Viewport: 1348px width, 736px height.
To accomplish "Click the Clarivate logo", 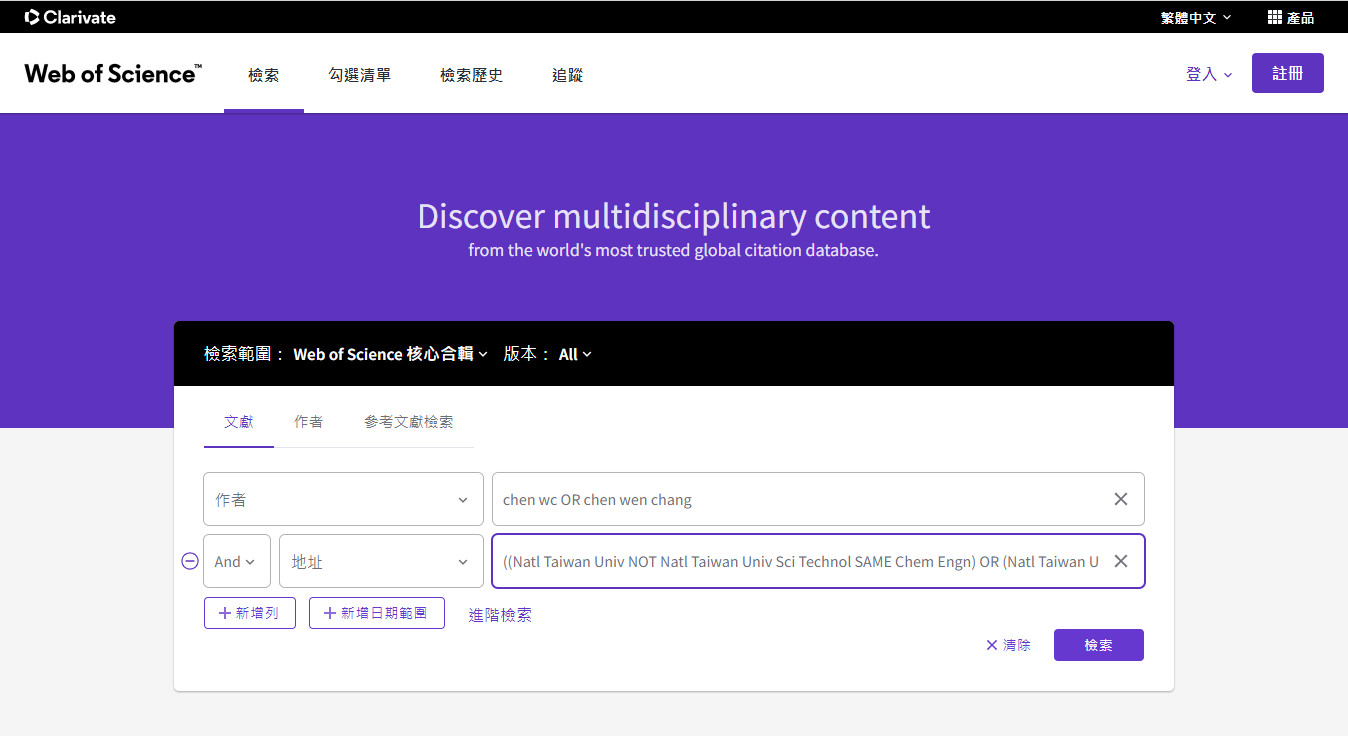I will (70, 17).
